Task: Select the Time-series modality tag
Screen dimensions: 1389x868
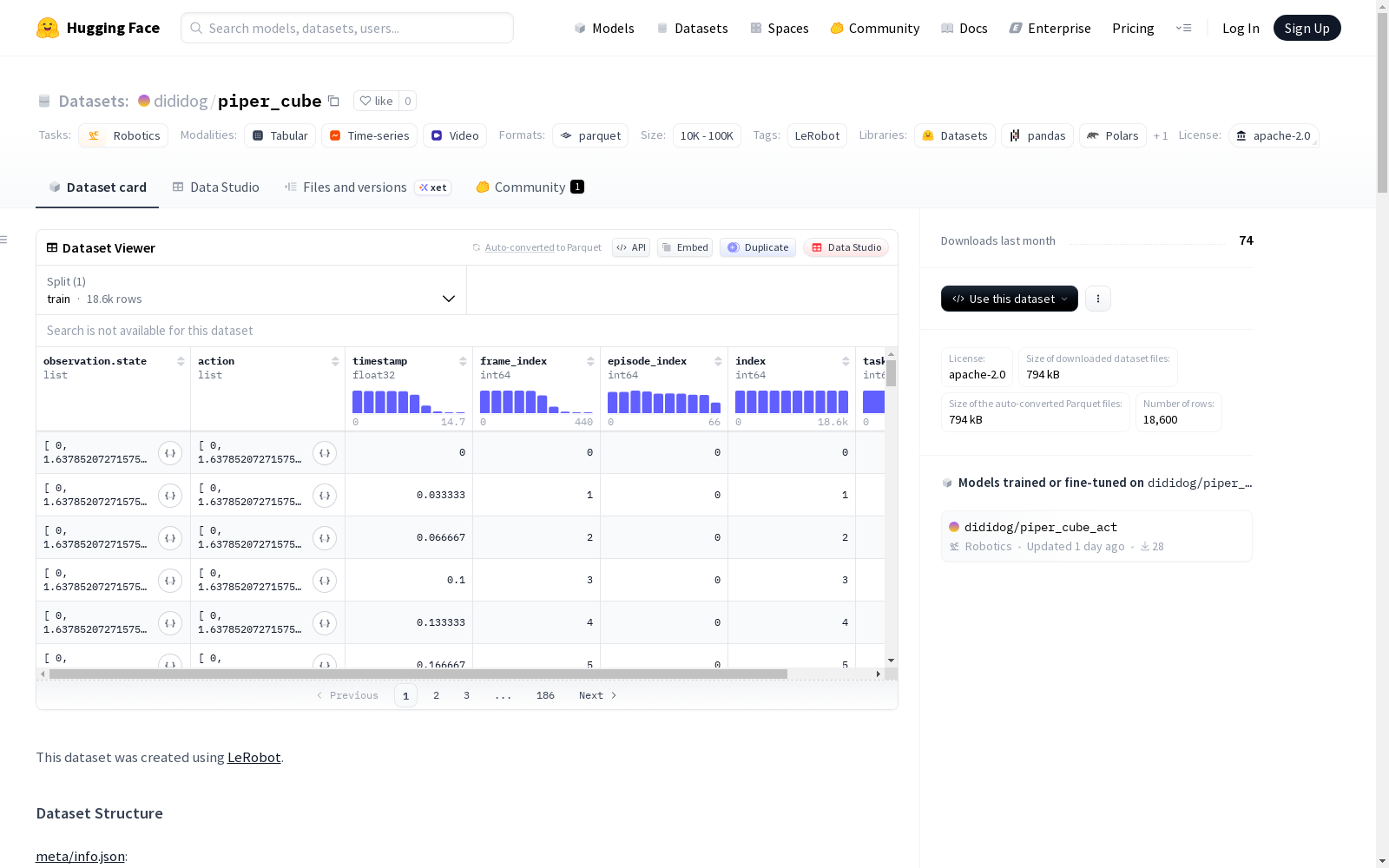Action: [369, 135]
